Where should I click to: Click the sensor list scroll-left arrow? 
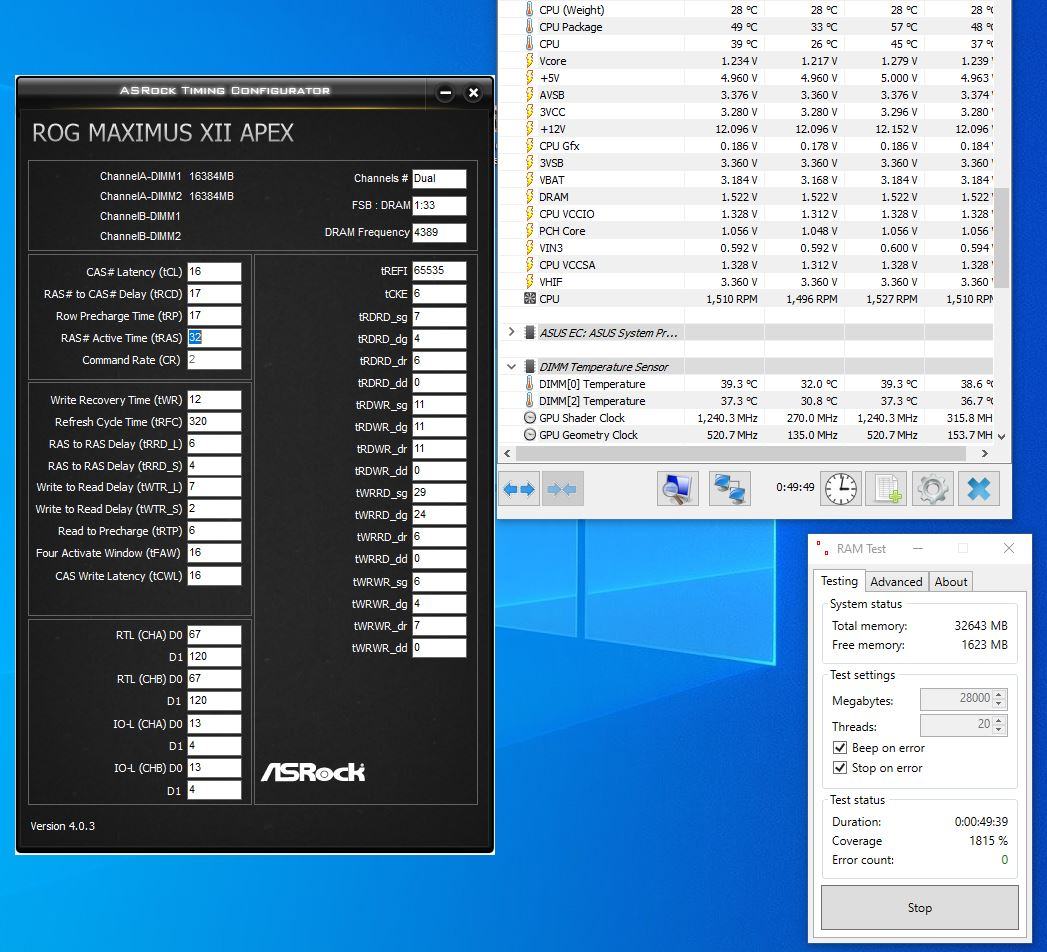(507, 453)
